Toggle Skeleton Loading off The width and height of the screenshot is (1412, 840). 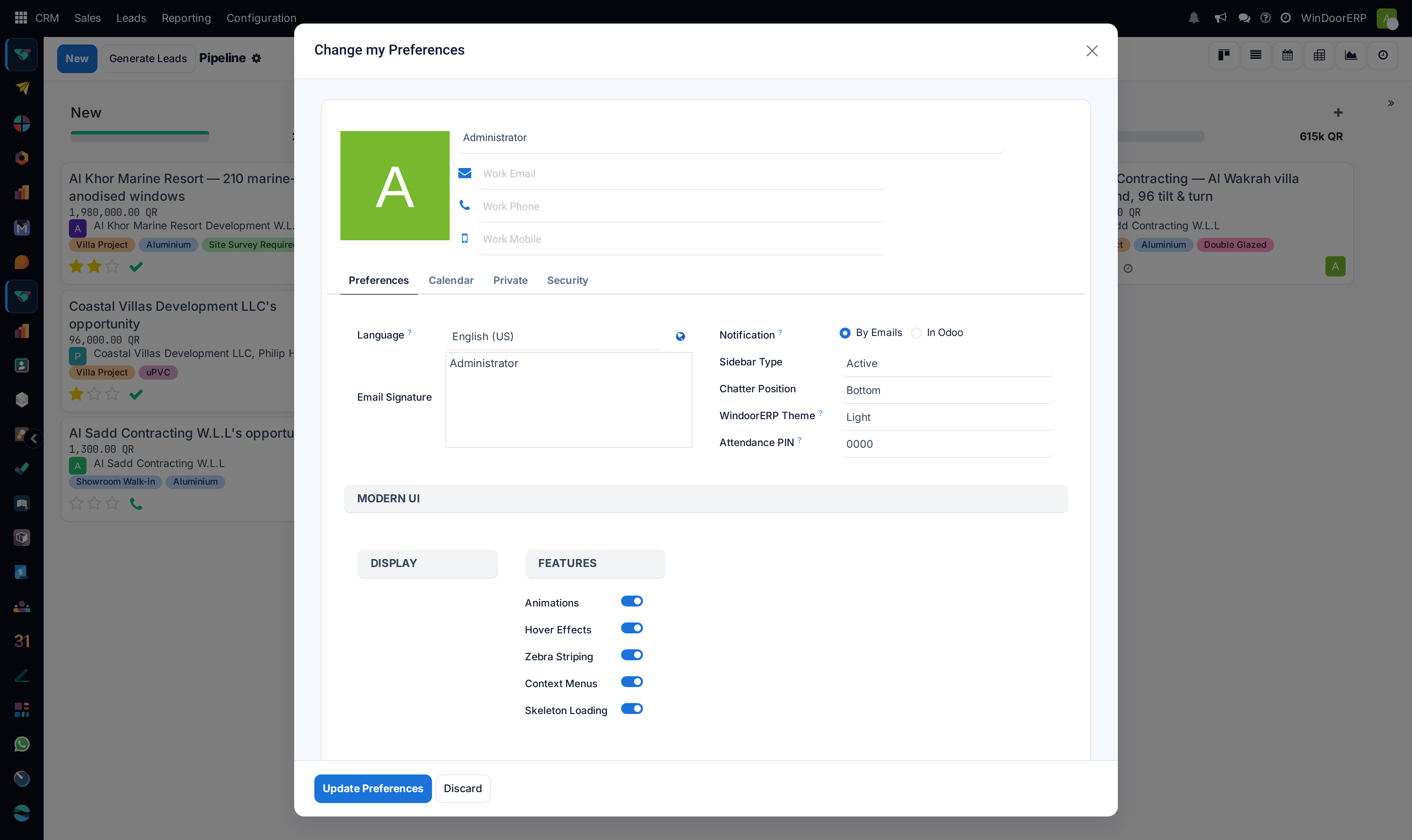632,709
